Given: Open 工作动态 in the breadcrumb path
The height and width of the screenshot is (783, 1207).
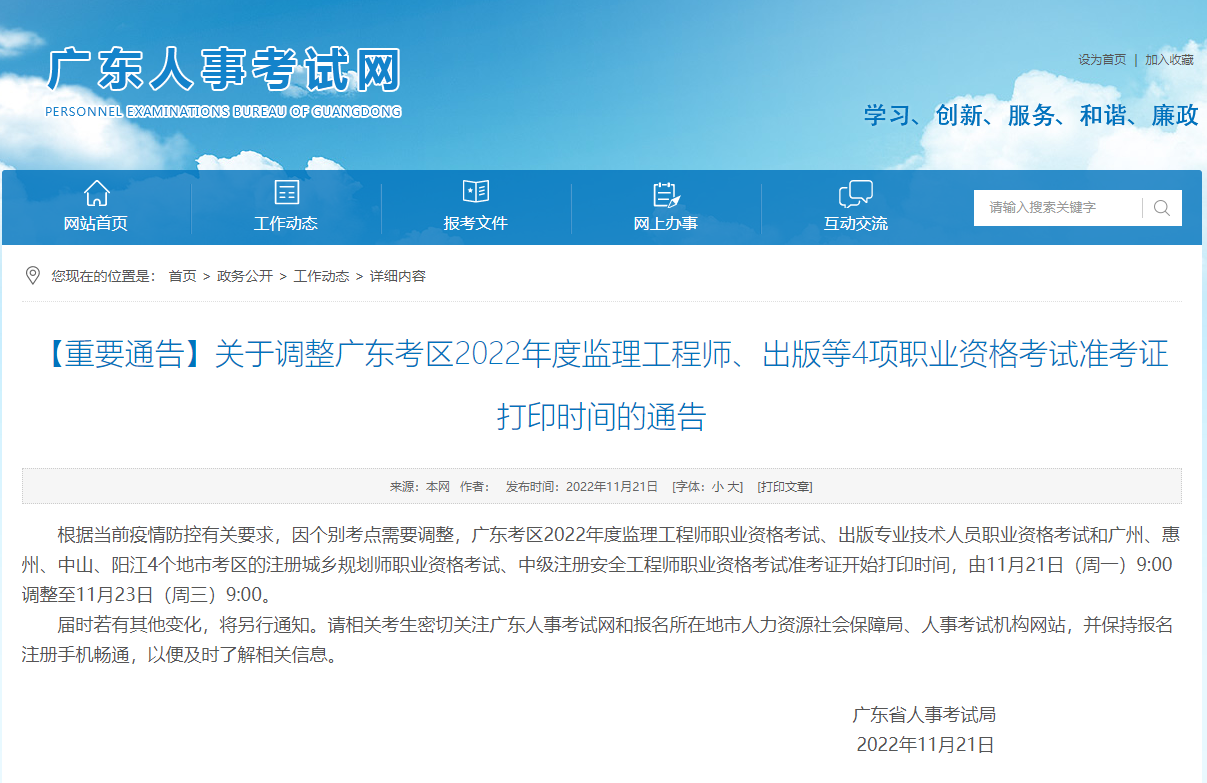Looking at the screenshot, I should click(321, 276).
